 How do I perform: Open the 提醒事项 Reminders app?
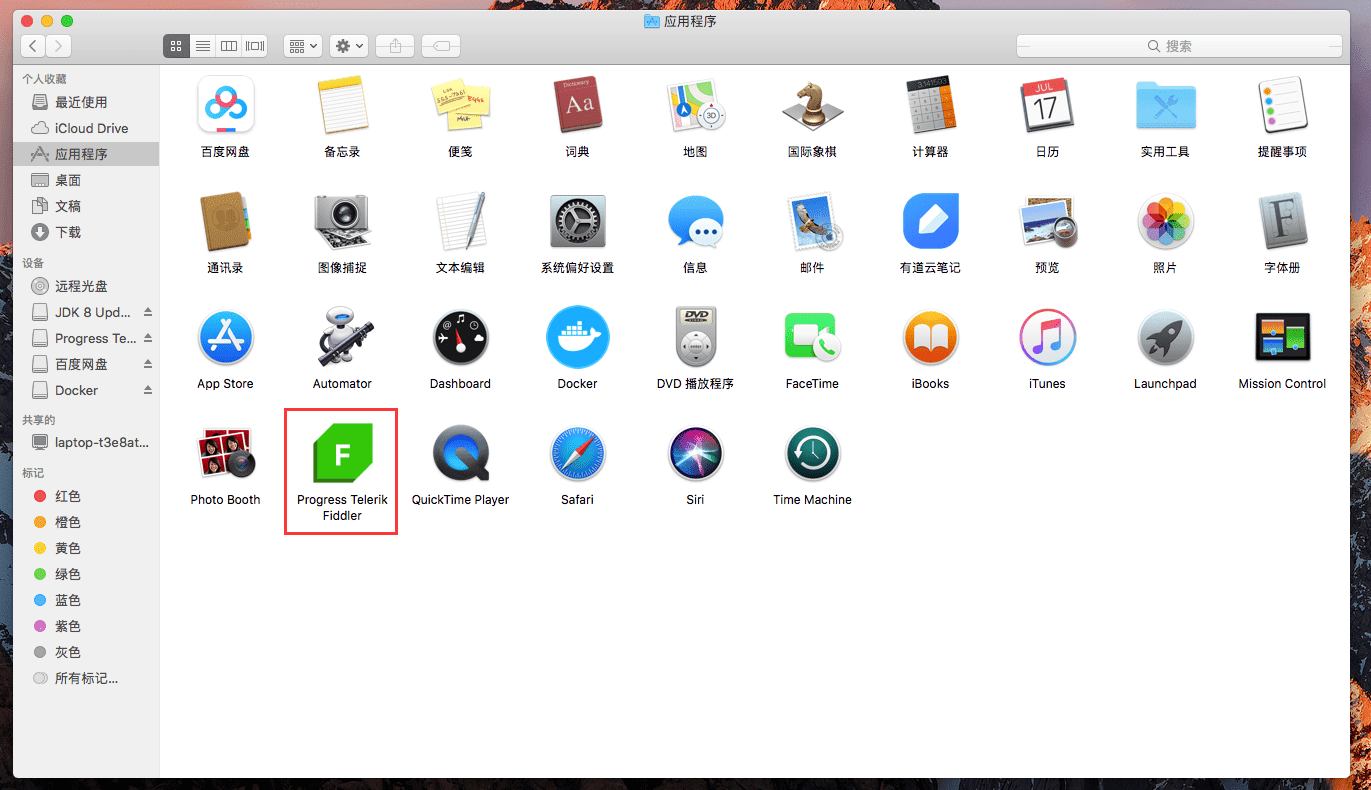(x=1282, y=105)
